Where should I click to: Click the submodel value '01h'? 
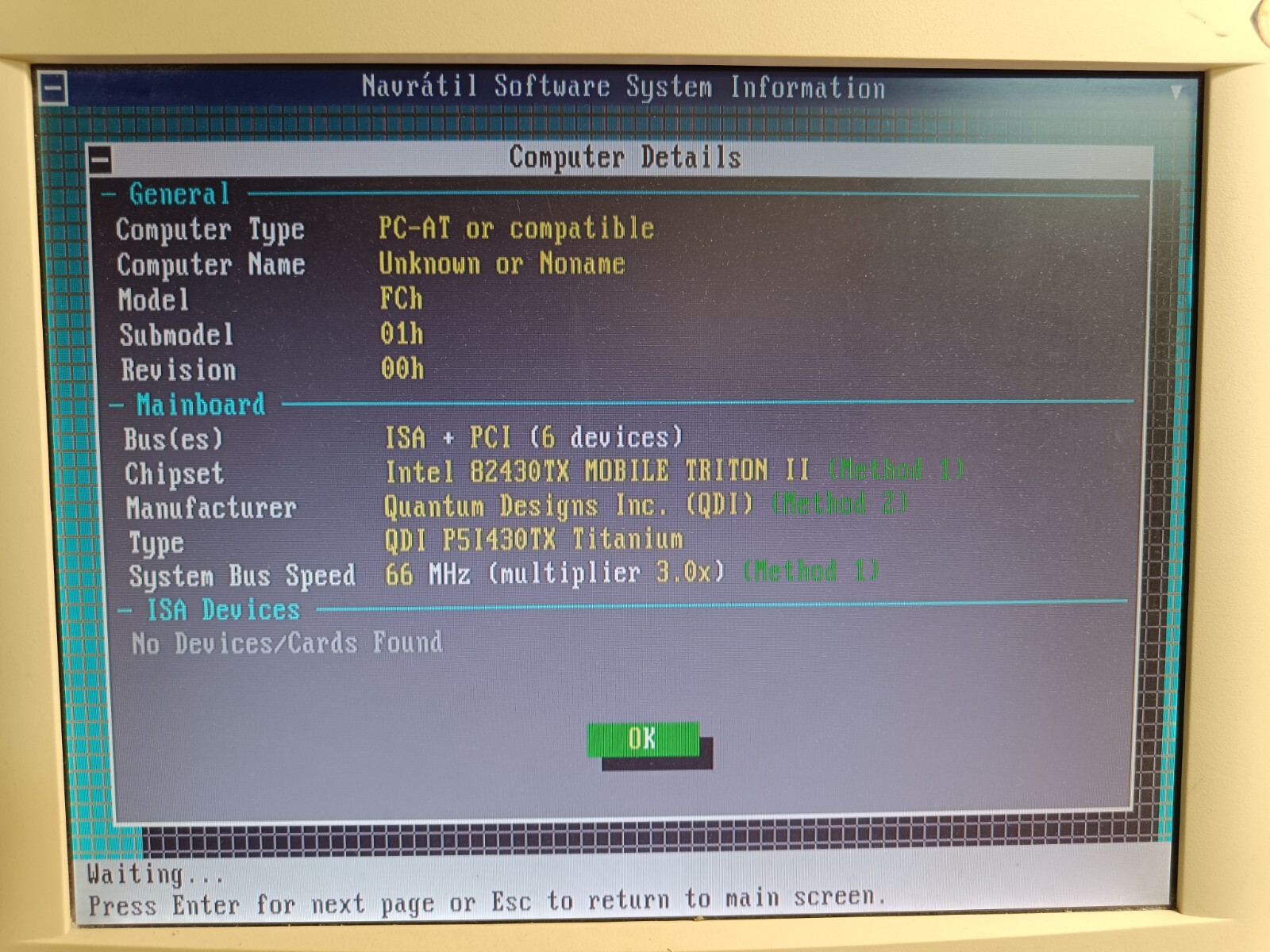pos(402,334)
